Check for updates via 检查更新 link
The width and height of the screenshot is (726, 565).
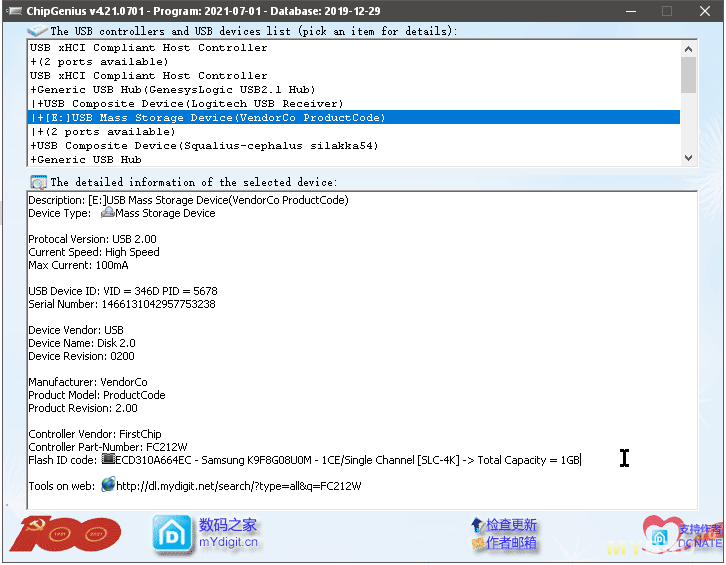(511, 525)
